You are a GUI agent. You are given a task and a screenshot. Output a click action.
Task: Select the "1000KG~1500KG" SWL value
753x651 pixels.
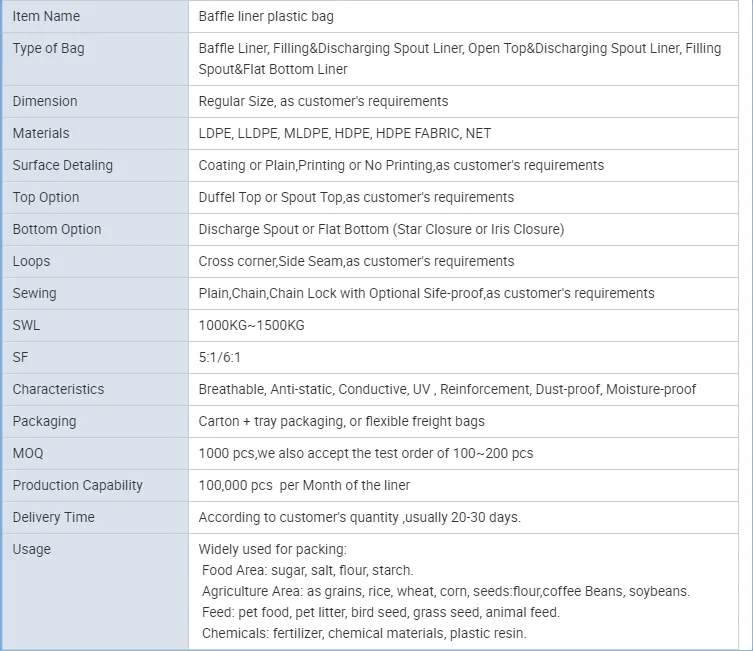tap(251, 325)
